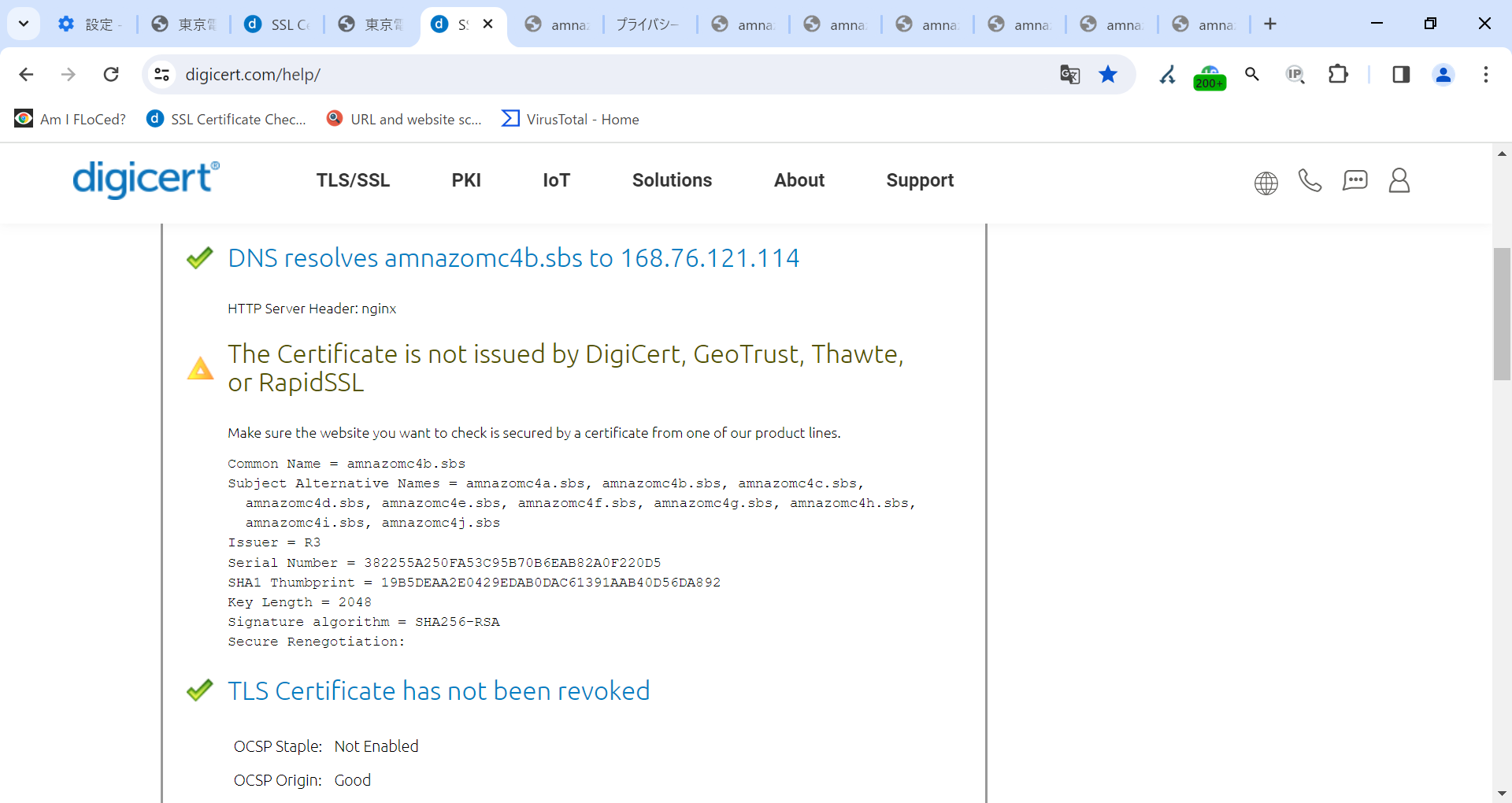Click the scrollbar down arrow

1502,794
